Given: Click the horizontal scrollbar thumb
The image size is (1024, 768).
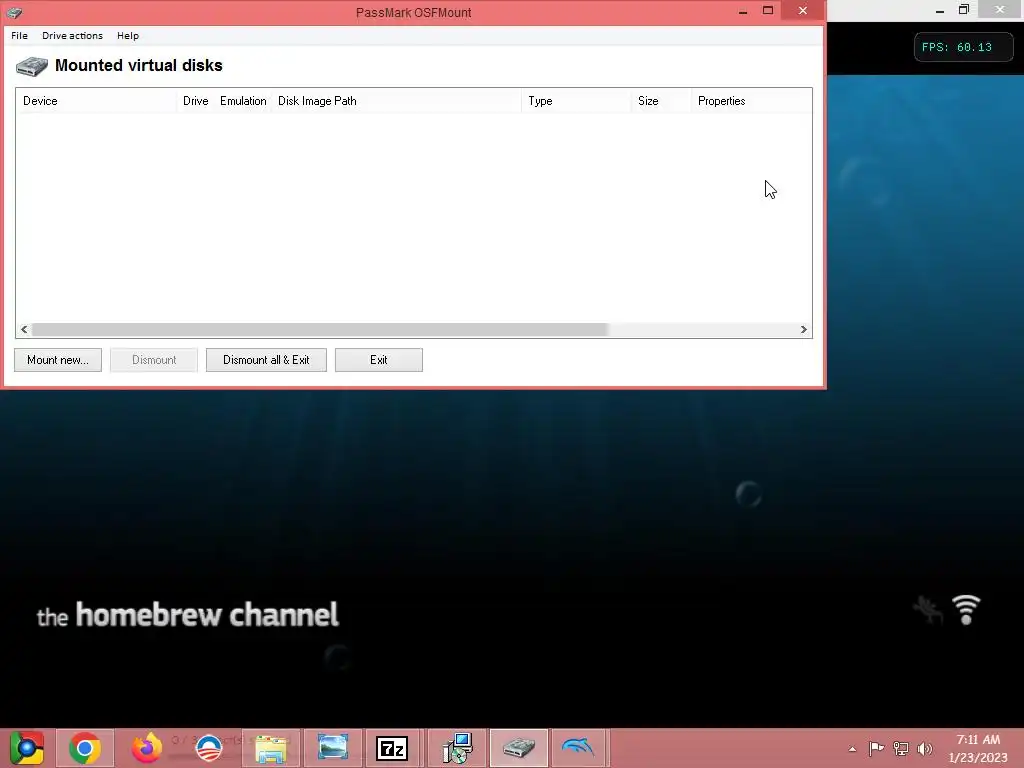Looking at the screenshot, I should click(320, 329).
